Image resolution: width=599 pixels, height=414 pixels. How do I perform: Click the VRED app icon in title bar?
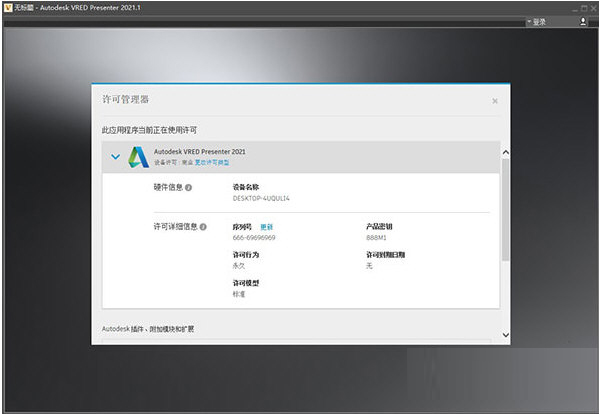pos(8,7)
